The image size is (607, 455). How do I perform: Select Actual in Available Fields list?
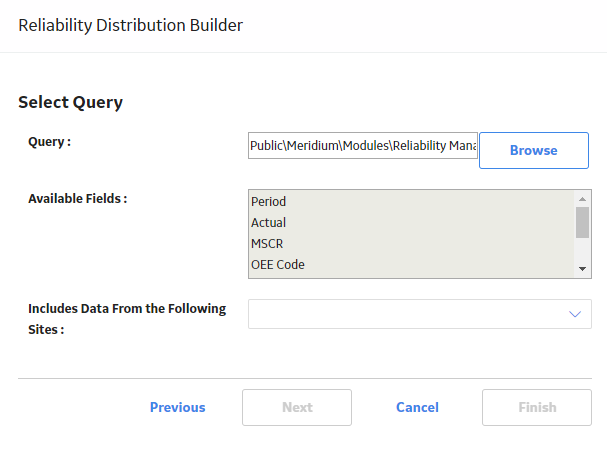click(411, 223)
